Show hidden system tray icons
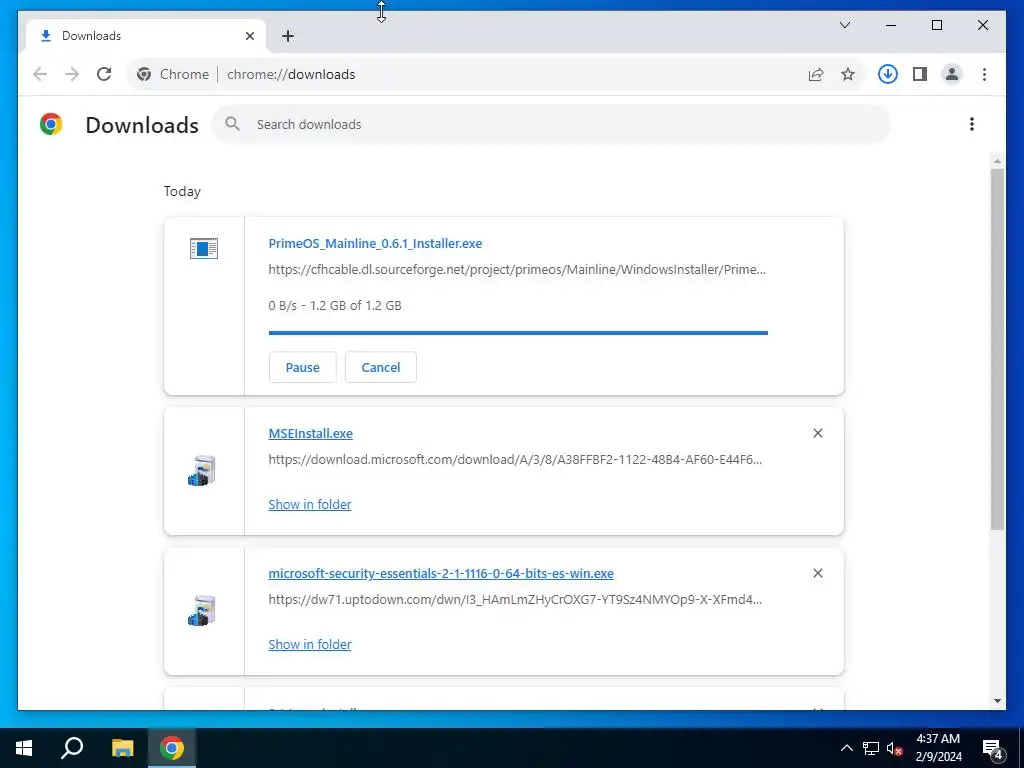This screenshot has width=1024, height=768. tap(846, 748)
